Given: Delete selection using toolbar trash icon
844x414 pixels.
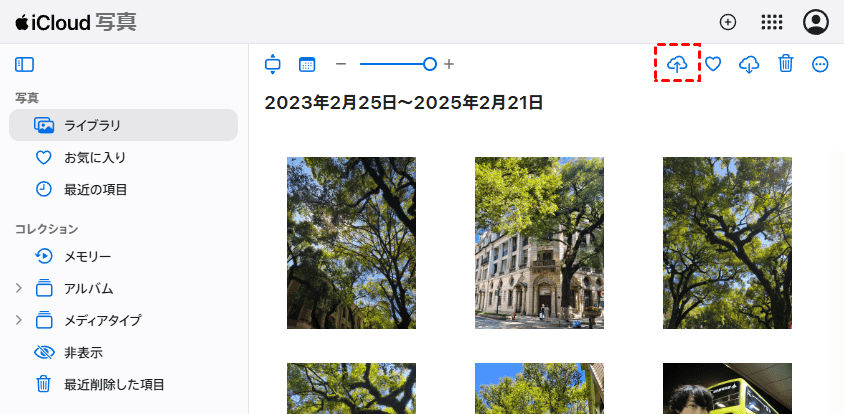Looking at the screenshot, I should (x=785, y=64).
